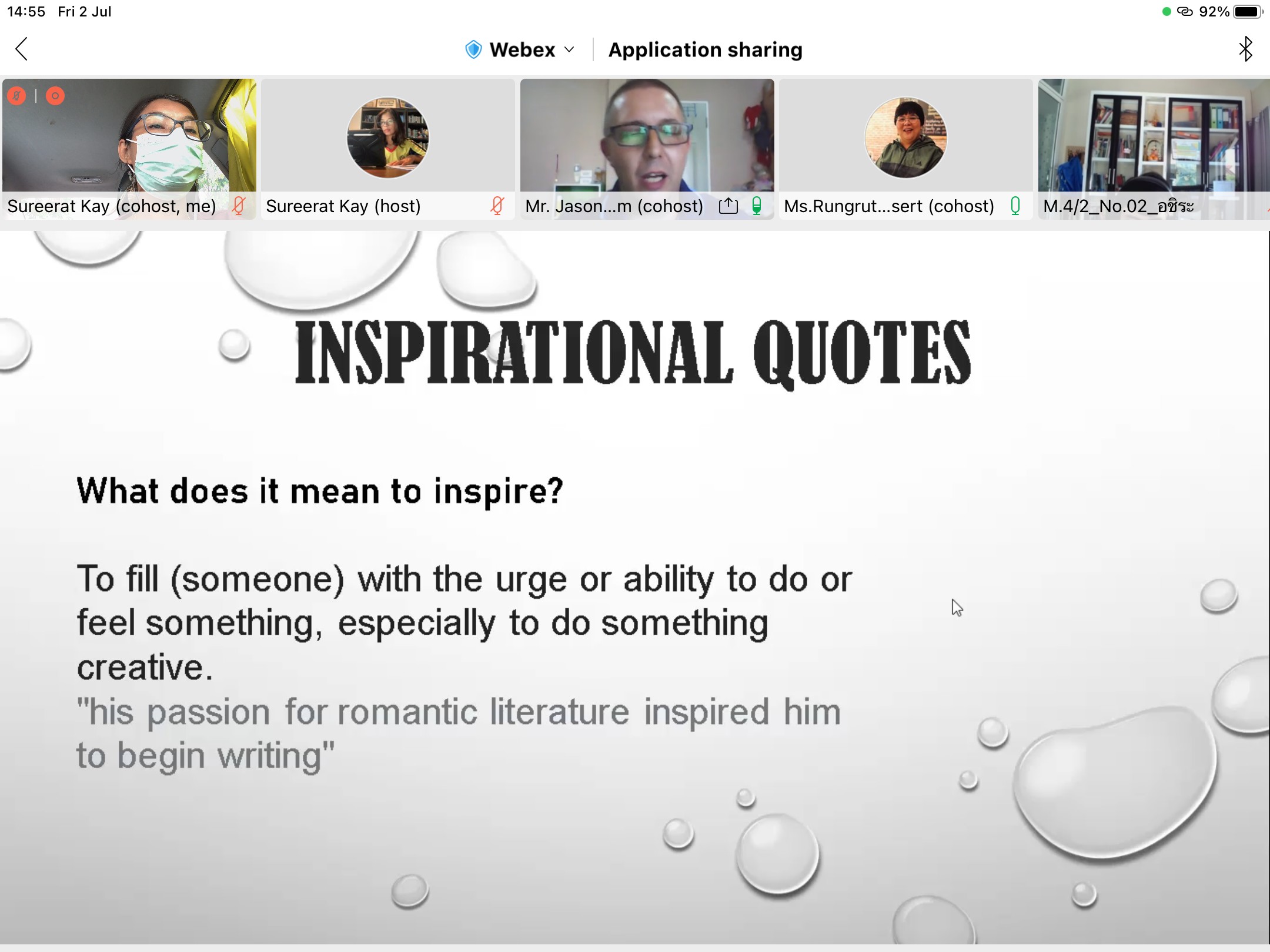This screenshot has height=952, width=1270.
Task: Tap the personal hotspot link icon in status bar
Action: (x=1184, y=12)
